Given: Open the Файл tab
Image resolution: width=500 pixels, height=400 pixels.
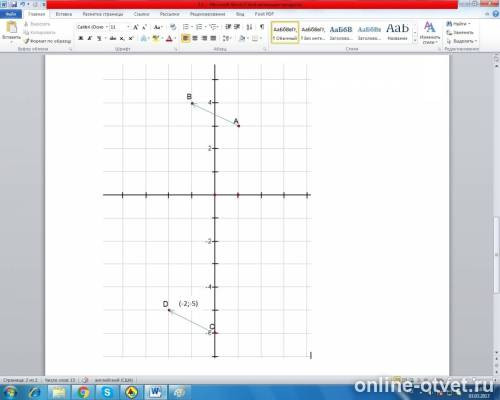Looking at the screenshot, I should [x=11, y=14].
